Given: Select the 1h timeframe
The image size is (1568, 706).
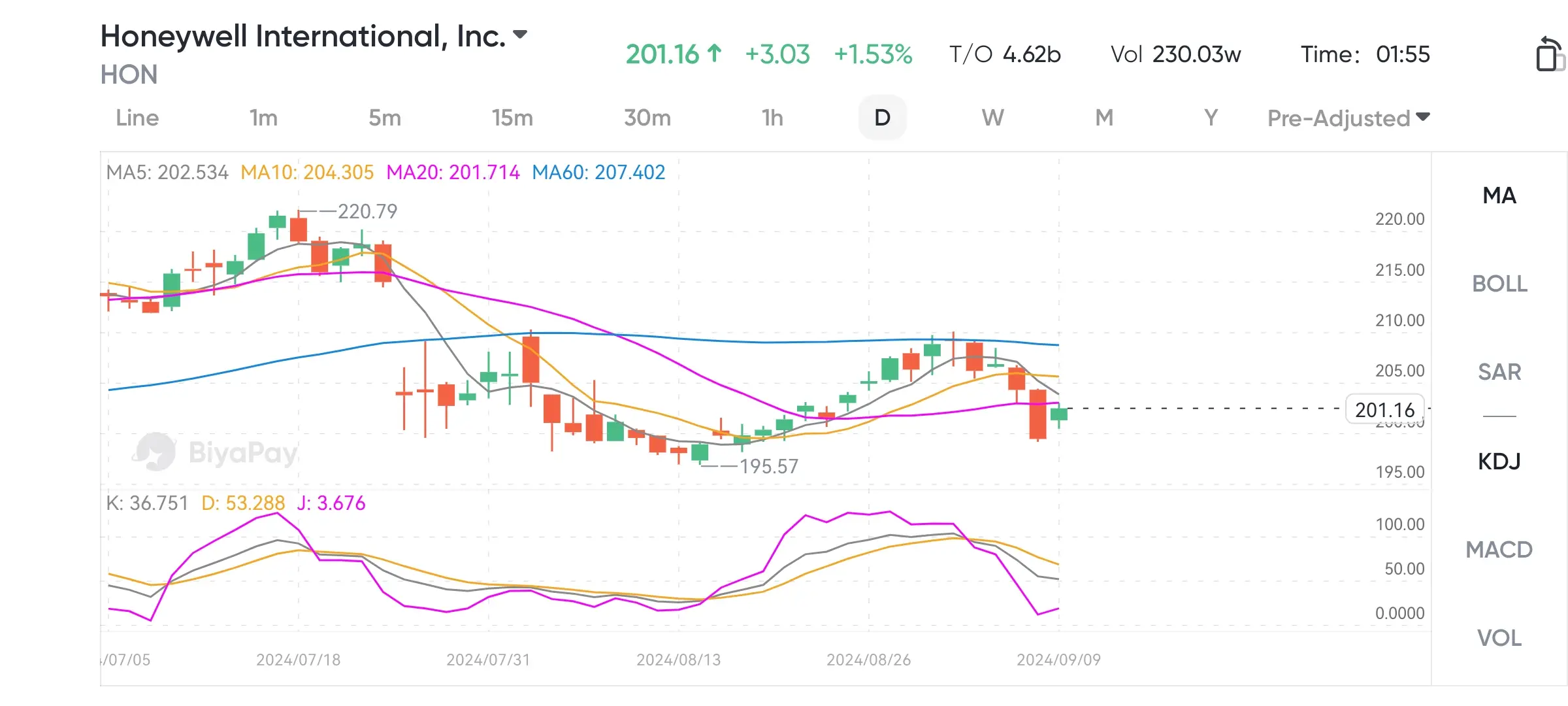Looking at the screenshot, I should [772, 118].
